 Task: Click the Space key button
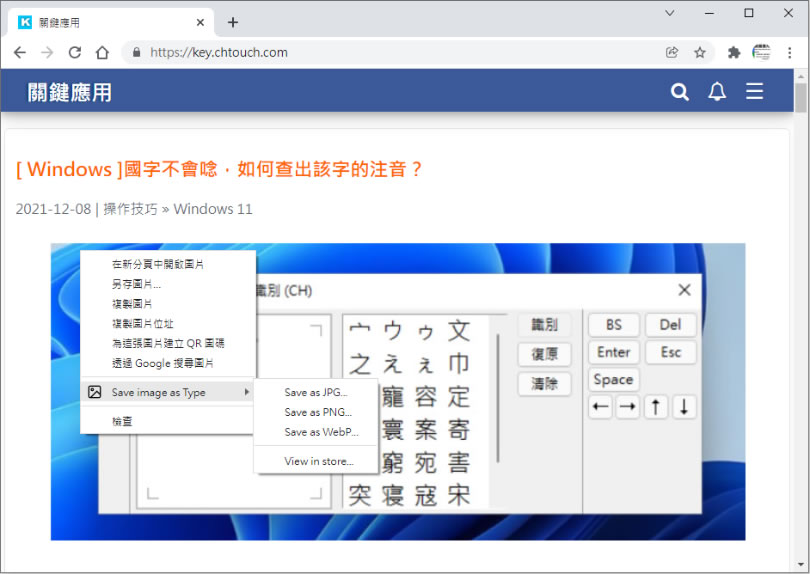coord(614,379)
